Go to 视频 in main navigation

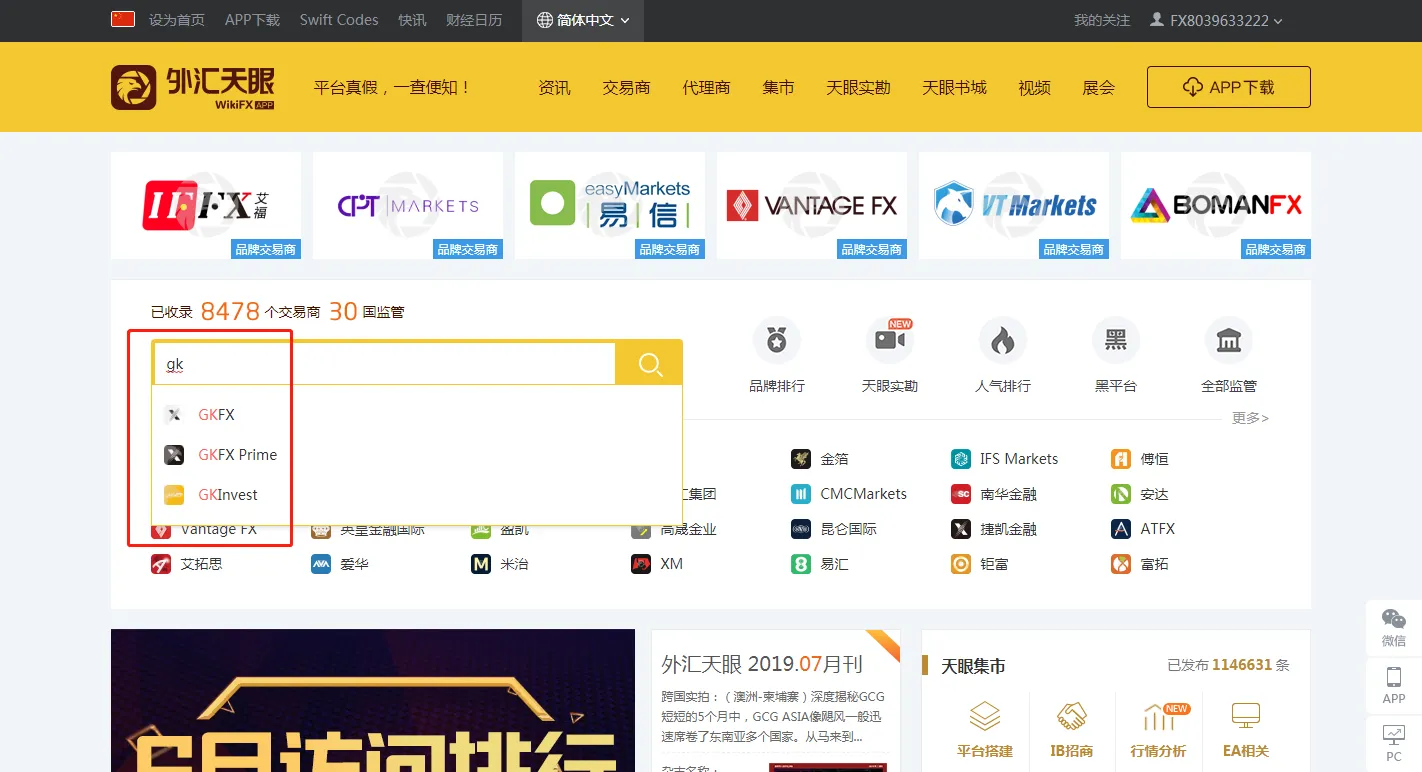coord(1034,87)
